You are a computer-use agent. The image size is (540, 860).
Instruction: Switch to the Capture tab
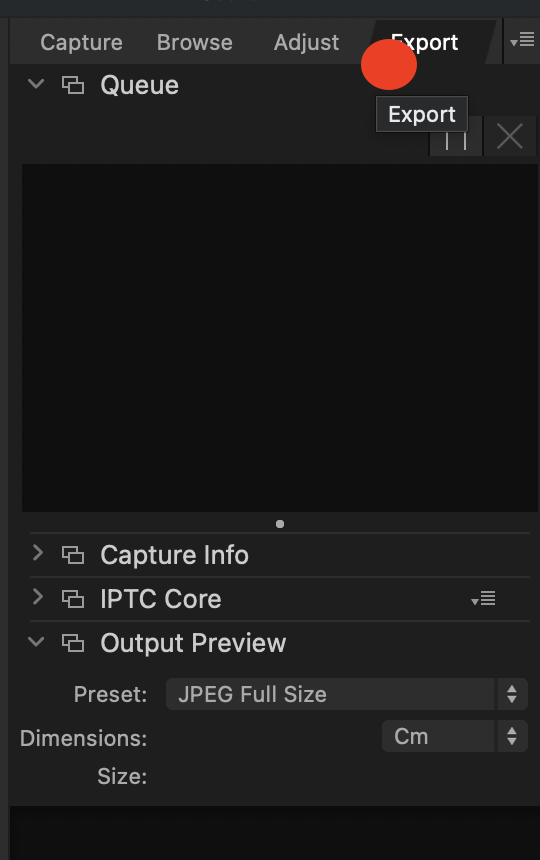click(x=81, y=42)
